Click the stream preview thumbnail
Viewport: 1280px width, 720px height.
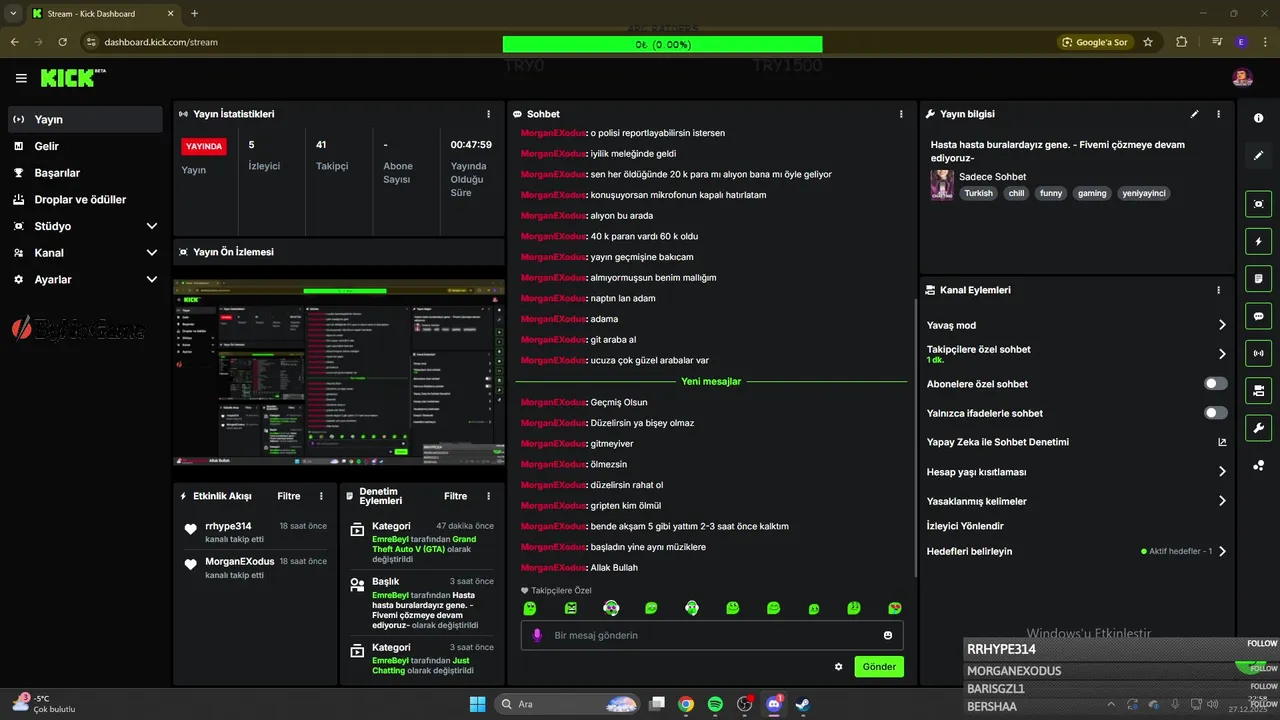pyautogui.click(x=339, y=372)
